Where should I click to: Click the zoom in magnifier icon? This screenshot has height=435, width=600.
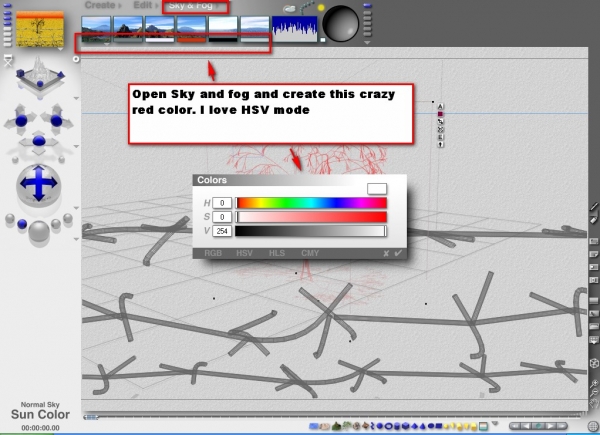pyautogui.click(x=594, y=383)
